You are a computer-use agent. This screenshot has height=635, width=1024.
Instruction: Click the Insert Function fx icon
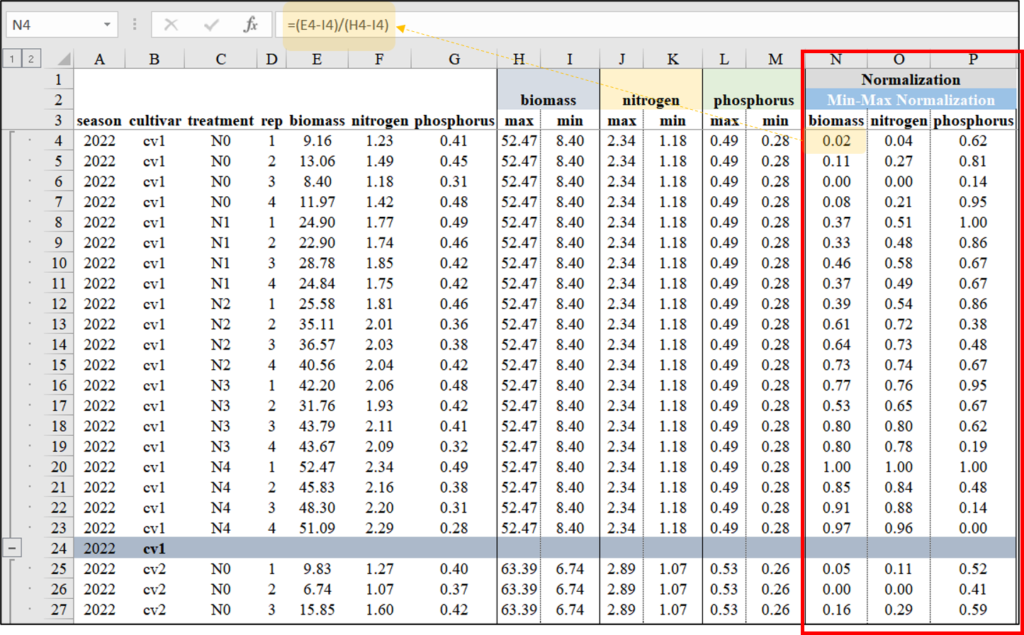pos(252,25)
